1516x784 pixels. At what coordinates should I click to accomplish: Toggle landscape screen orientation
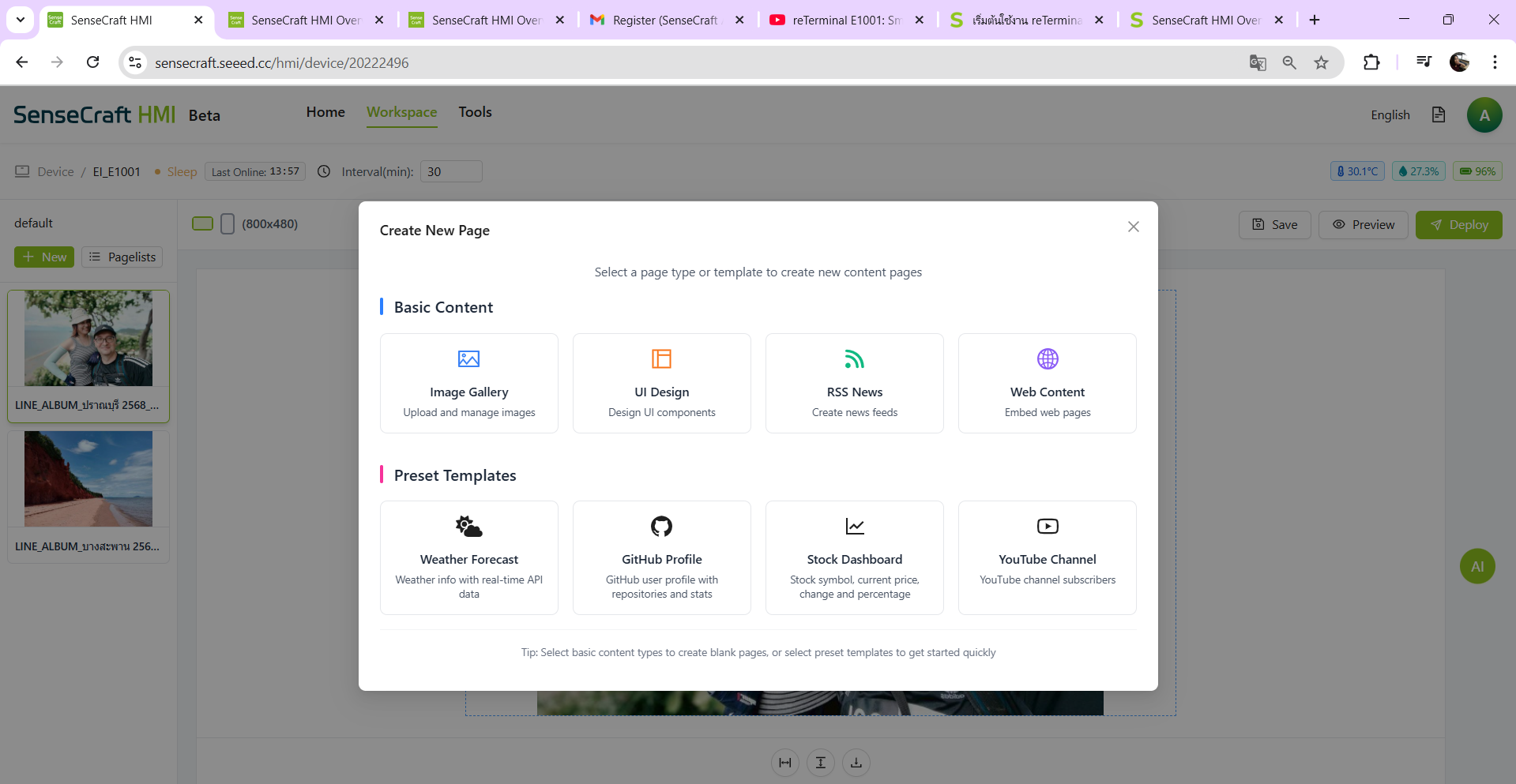point(203,223)
